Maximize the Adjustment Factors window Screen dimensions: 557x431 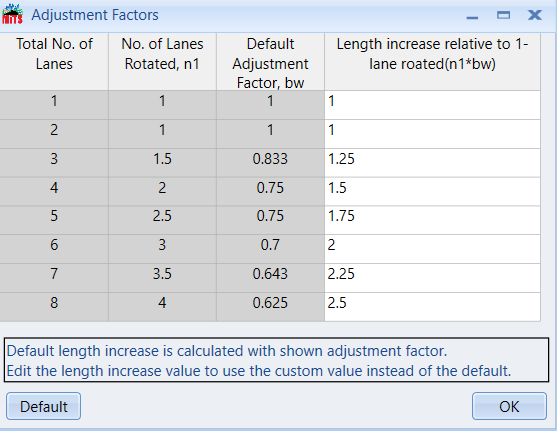pyautogui.click(x=503, y=15)
